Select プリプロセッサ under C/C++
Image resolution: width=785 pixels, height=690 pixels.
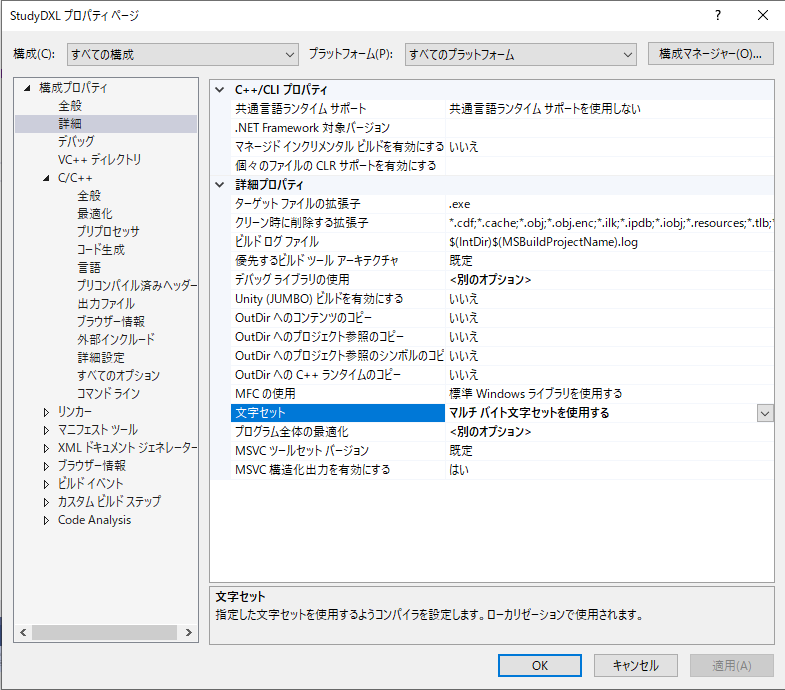point(108,232)
